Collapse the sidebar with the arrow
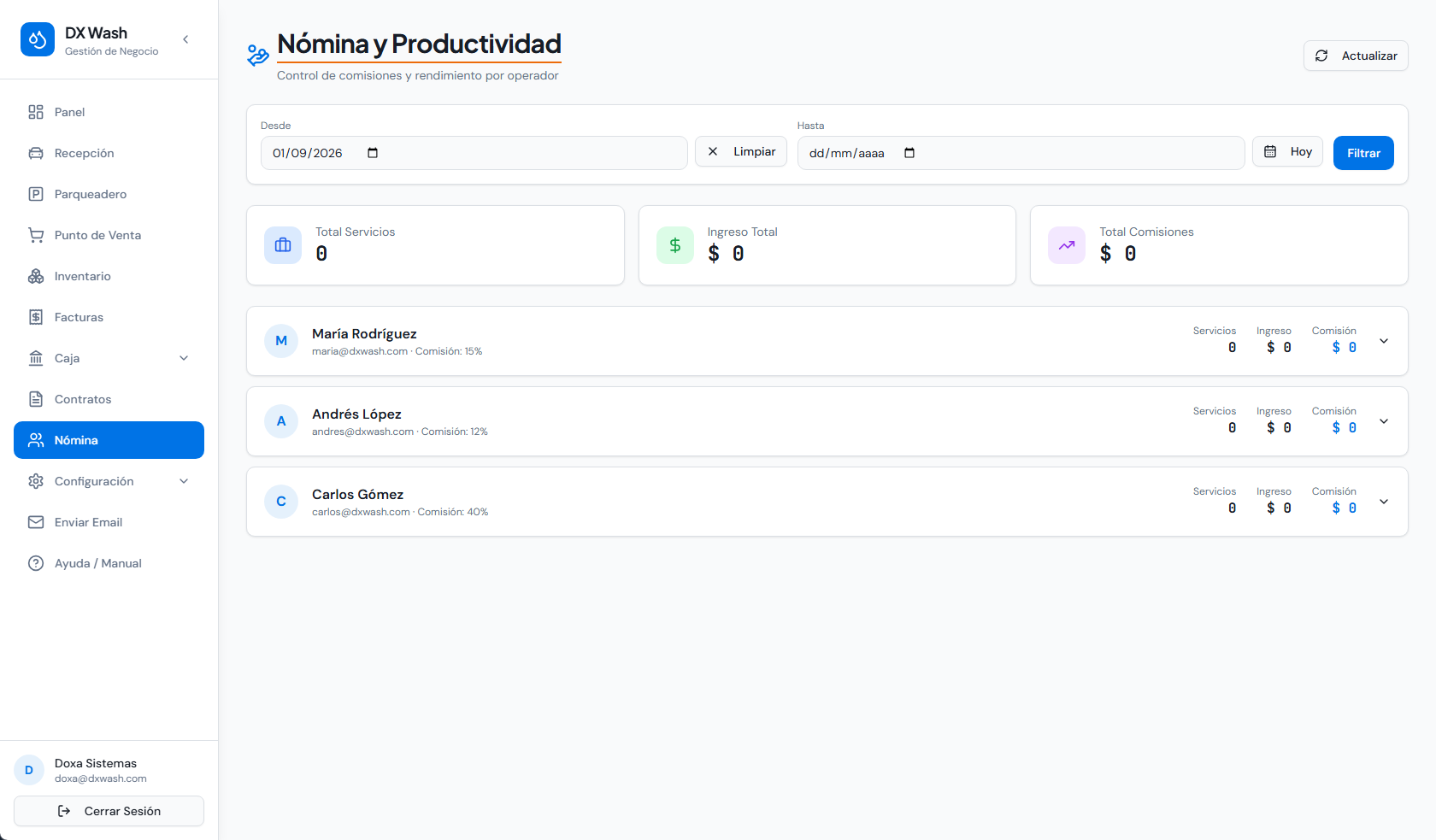 [x=185, y=39]
